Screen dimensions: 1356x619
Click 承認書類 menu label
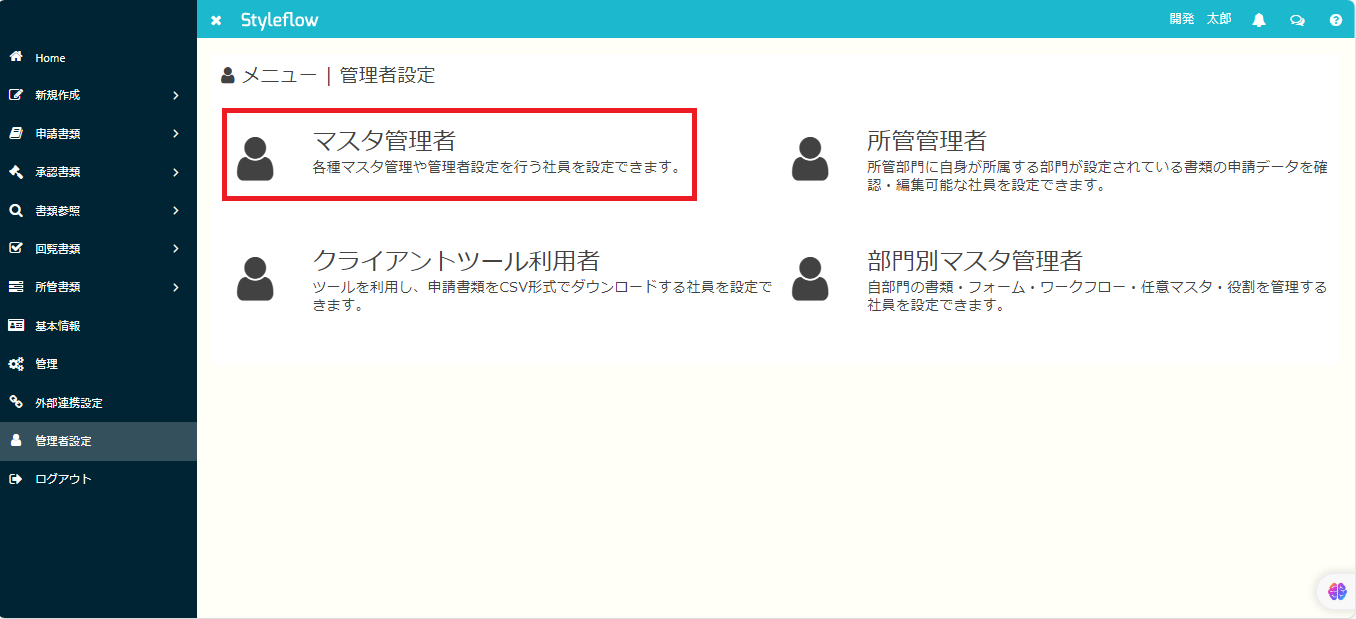58,172
